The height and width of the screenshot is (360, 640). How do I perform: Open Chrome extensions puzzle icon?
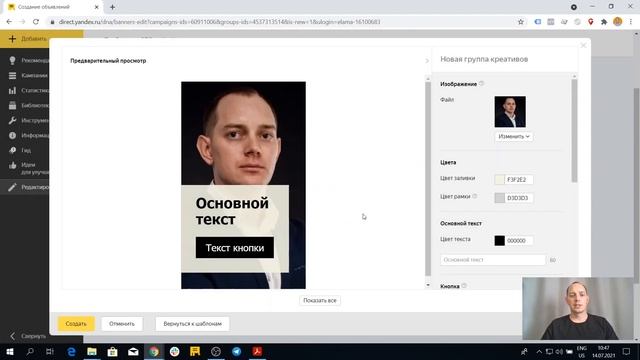point(604,22)
